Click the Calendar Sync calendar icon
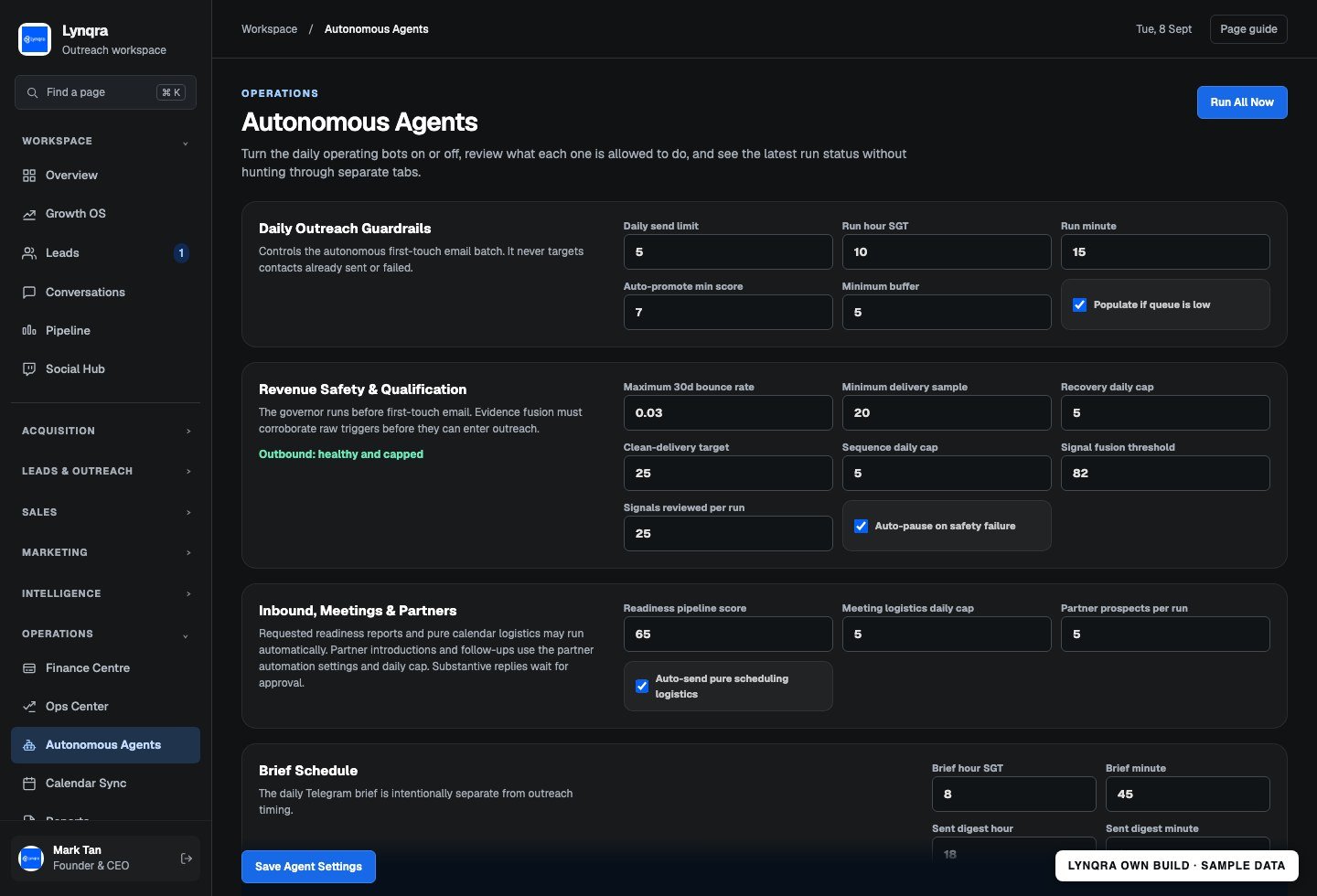 click(x=29, y=784)
